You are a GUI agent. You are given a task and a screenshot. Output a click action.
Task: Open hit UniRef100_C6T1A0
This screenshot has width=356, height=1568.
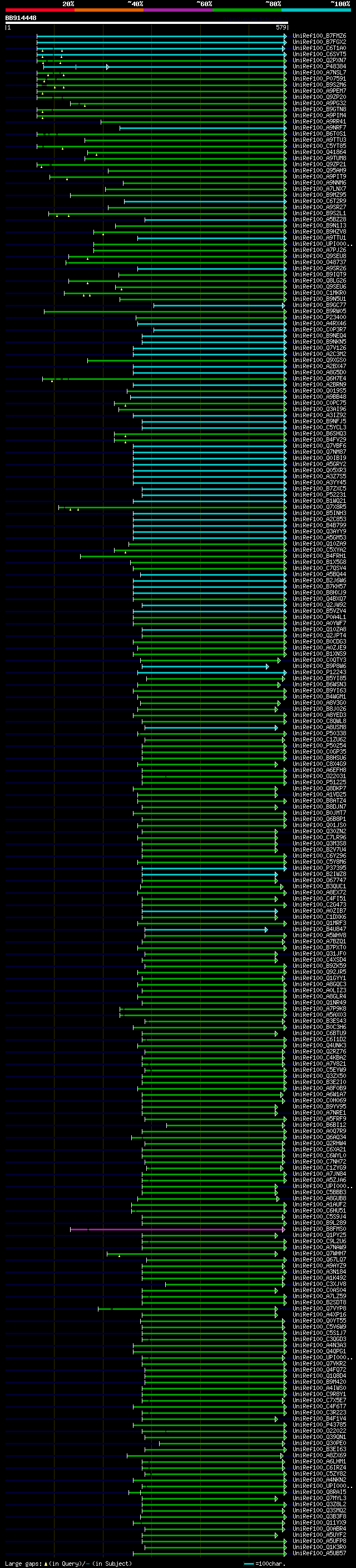coord(319,48)
